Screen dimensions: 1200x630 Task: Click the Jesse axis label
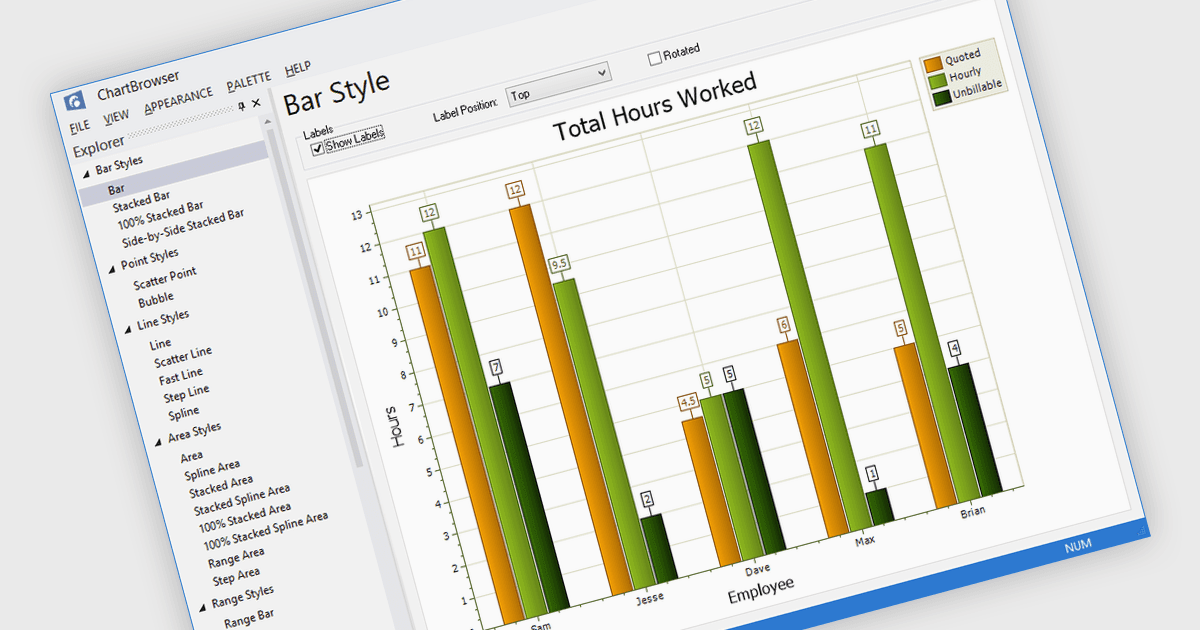(650, 599)
